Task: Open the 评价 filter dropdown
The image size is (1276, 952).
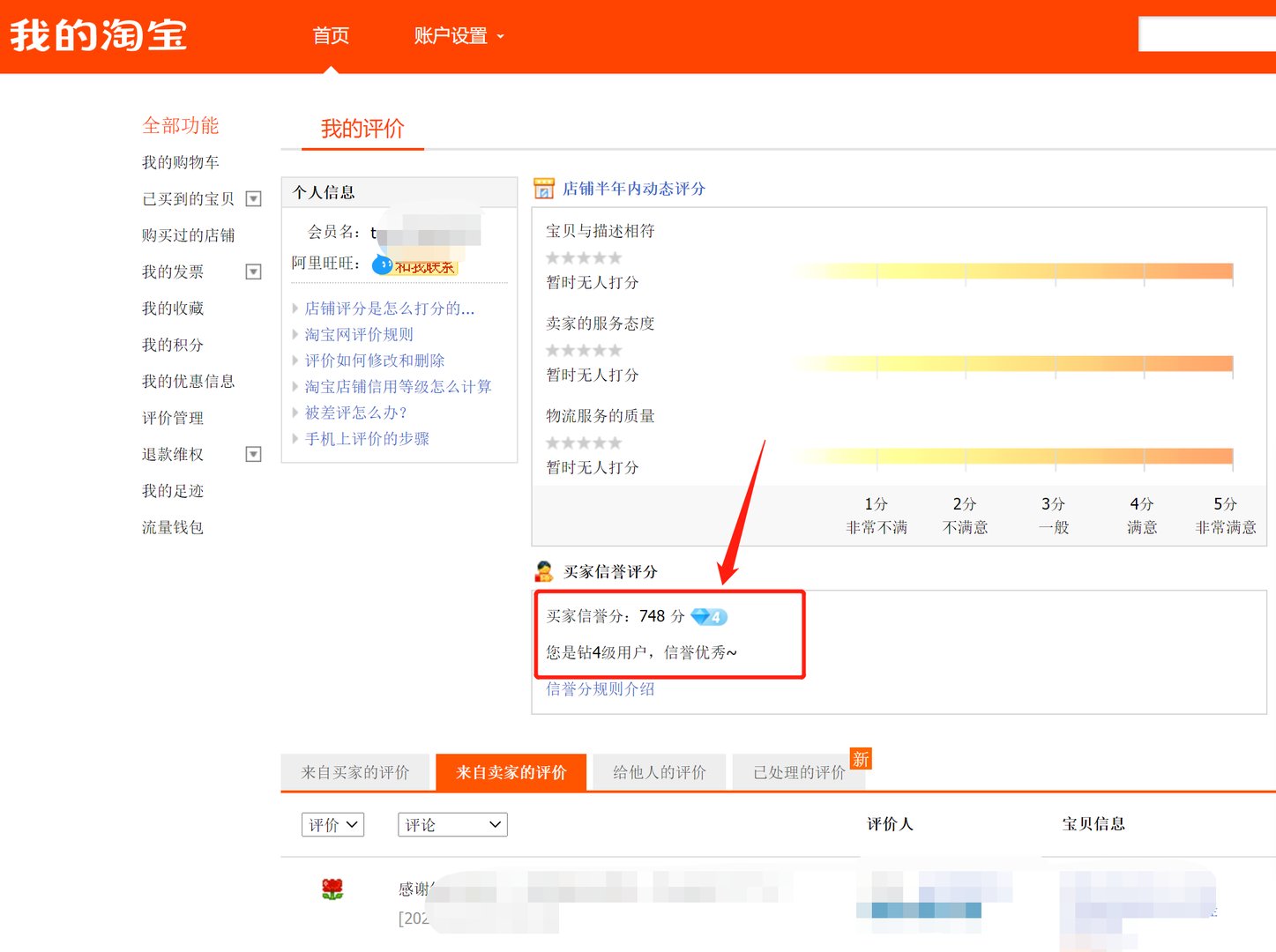Action: (x=332, y=824)
